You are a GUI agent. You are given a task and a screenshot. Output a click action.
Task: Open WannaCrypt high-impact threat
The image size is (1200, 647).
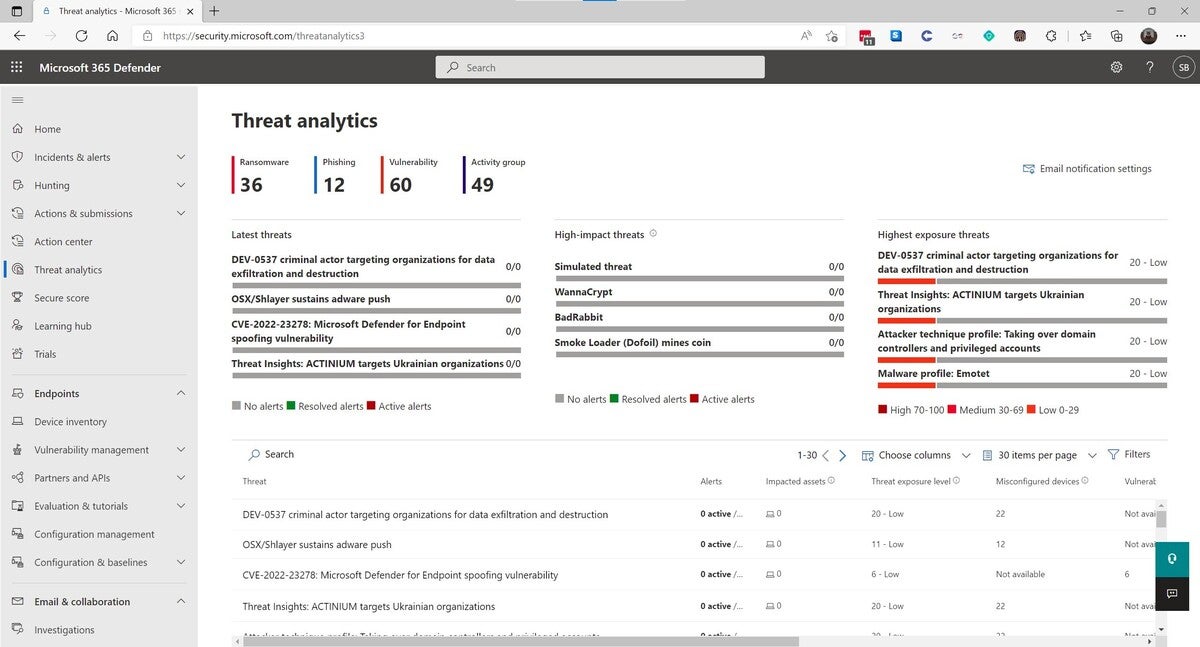click(x=583, y=292)
